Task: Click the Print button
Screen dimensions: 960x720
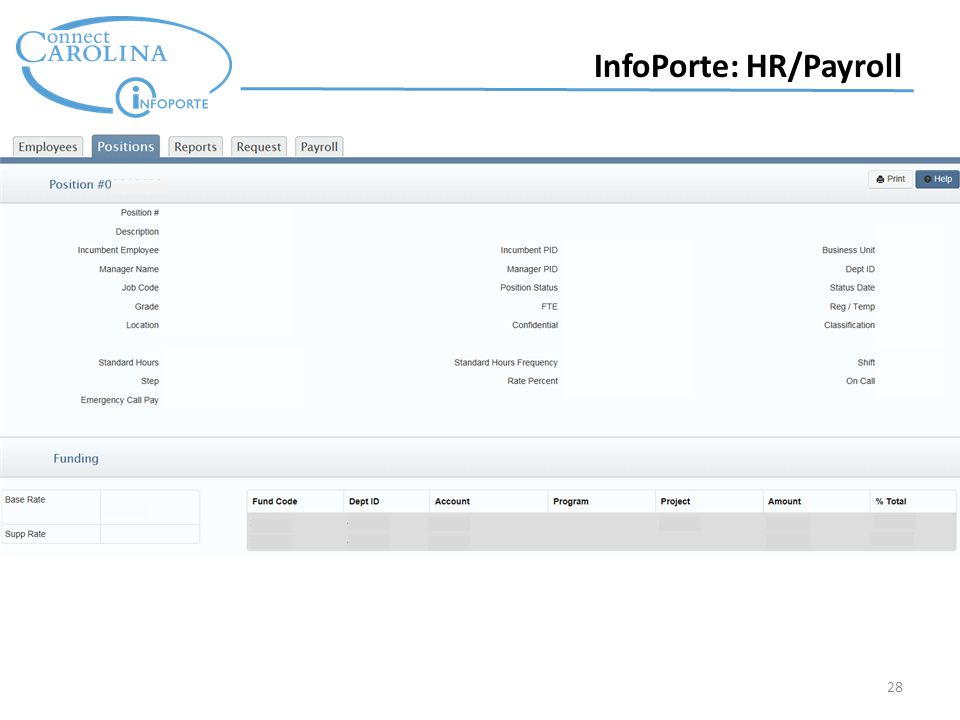Action: pyautogui.click(x=890, y=179)
